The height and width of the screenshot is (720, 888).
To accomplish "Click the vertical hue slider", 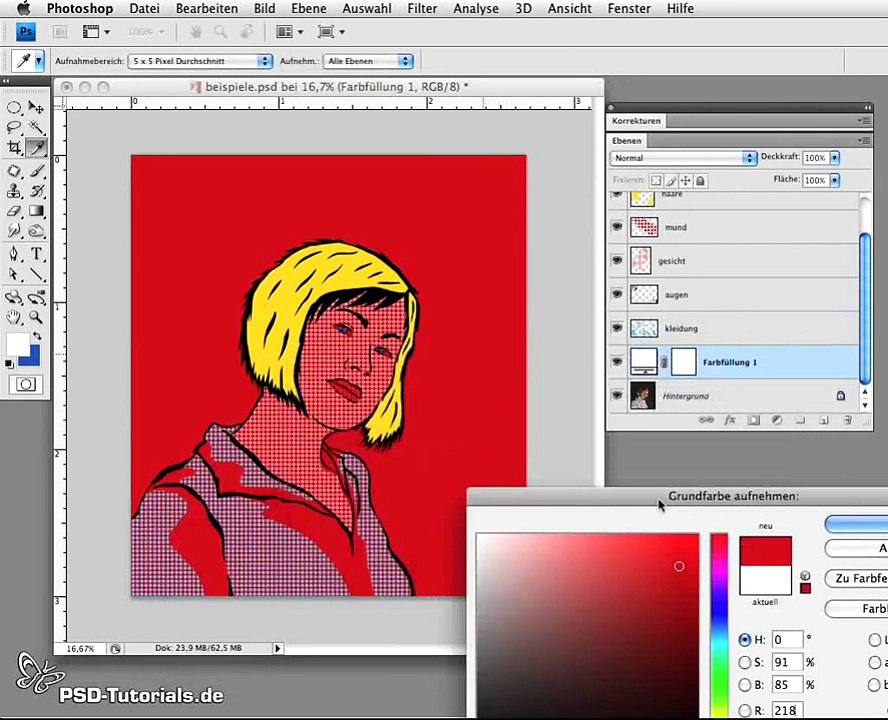I will pos(719,625).
